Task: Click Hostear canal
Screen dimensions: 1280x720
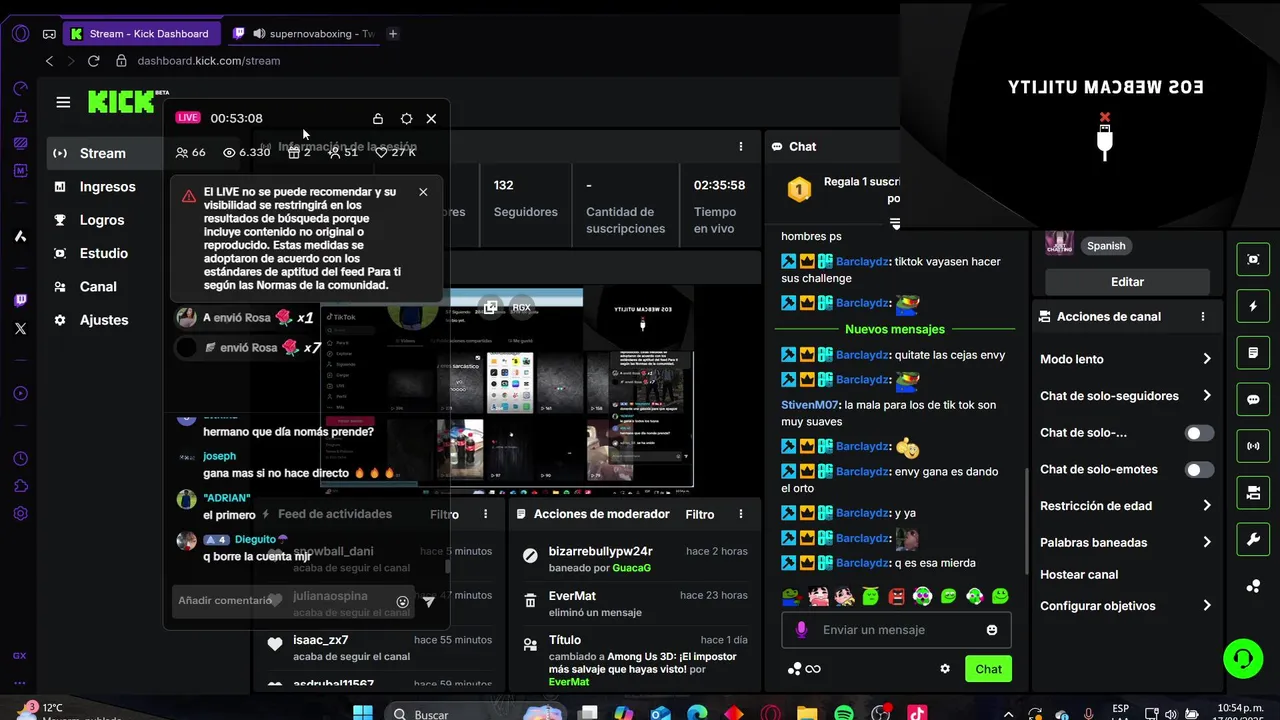Action: click(1079, 574)
